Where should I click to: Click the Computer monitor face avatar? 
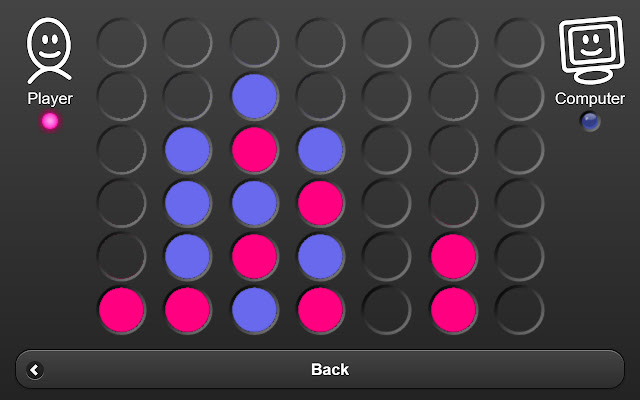click(591, 50)
